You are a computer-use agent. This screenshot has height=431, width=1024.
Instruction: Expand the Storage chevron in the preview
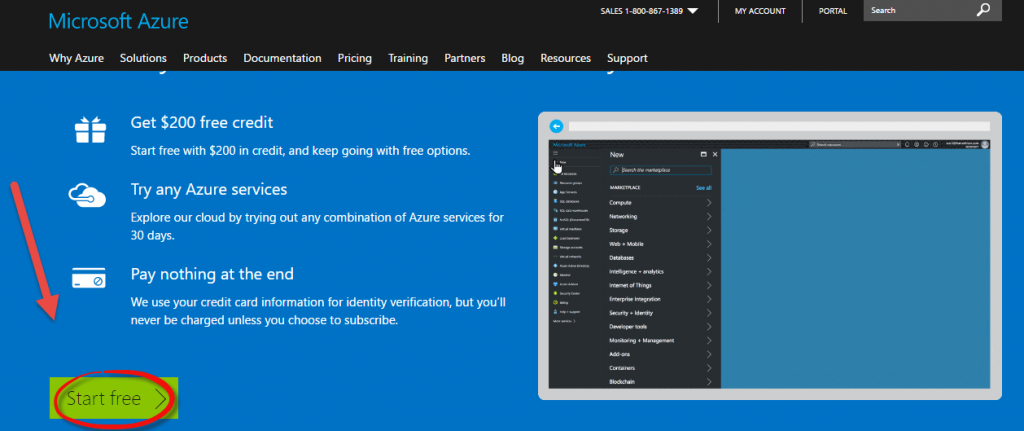coord(709,230)
